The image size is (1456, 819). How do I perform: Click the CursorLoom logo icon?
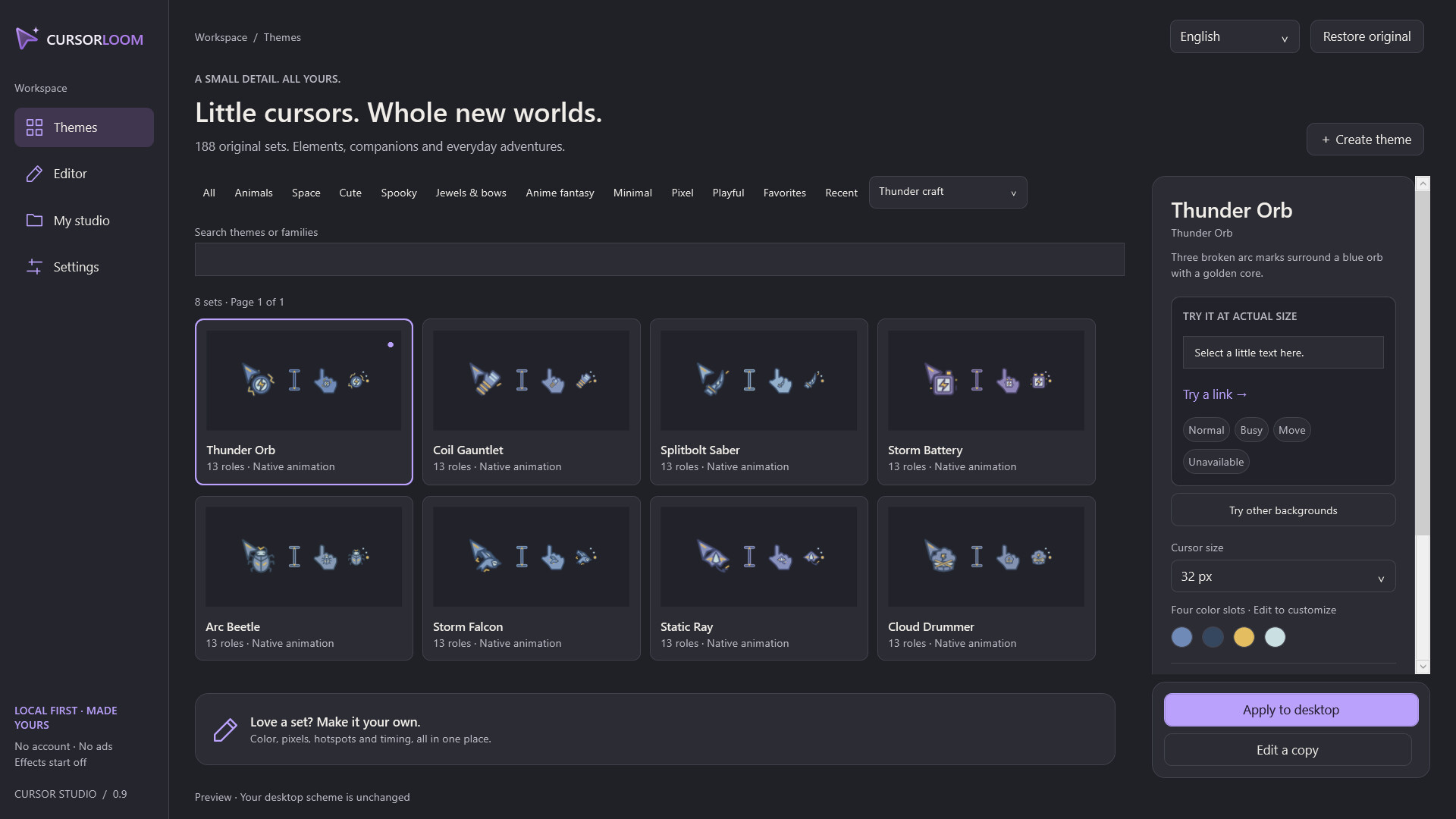(x=27, y=38)
